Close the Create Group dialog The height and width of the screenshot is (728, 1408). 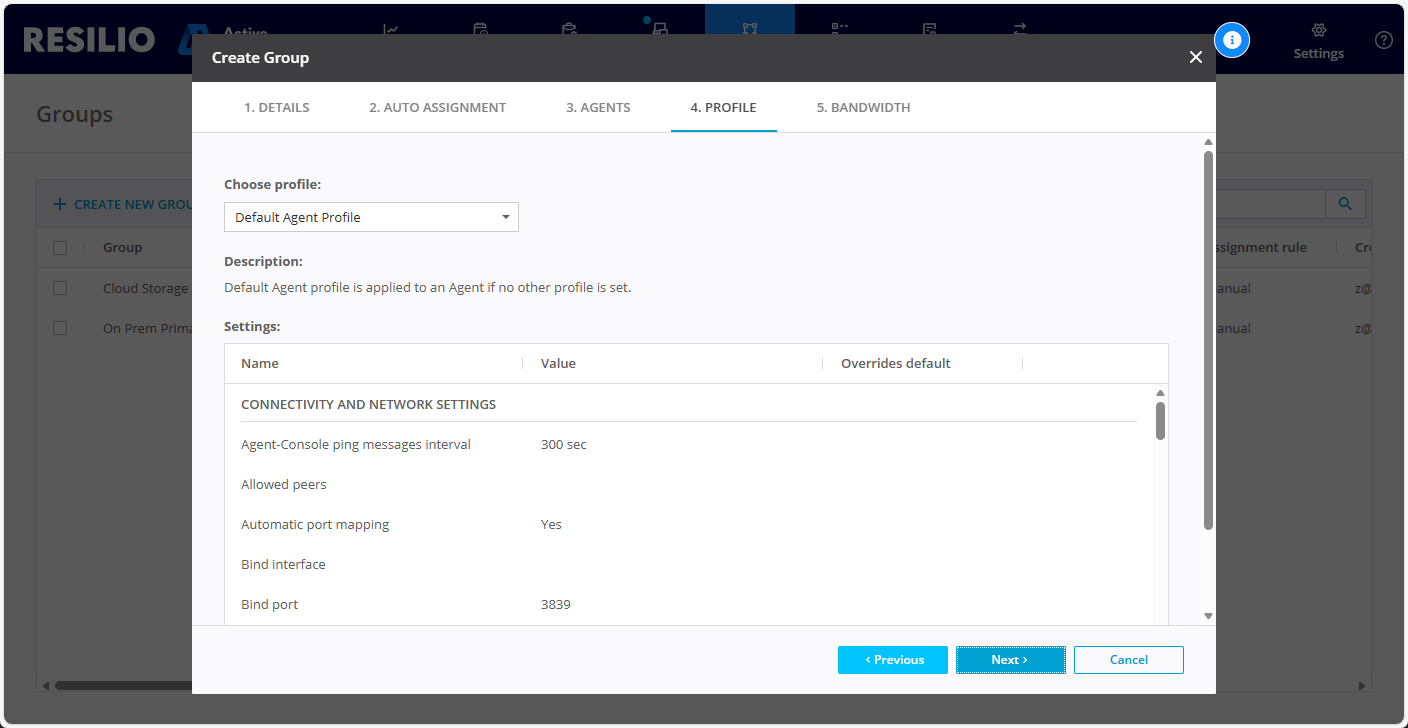pyautogui.click(x=1195, y=58)
